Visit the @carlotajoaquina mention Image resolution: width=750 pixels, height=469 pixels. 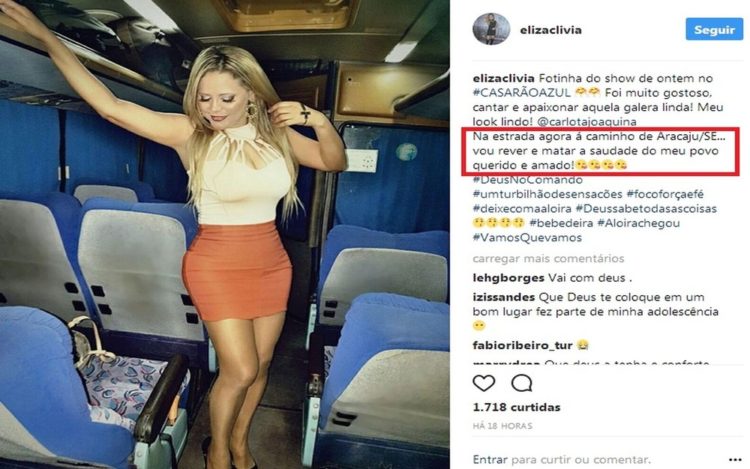[x=586, y=122]
